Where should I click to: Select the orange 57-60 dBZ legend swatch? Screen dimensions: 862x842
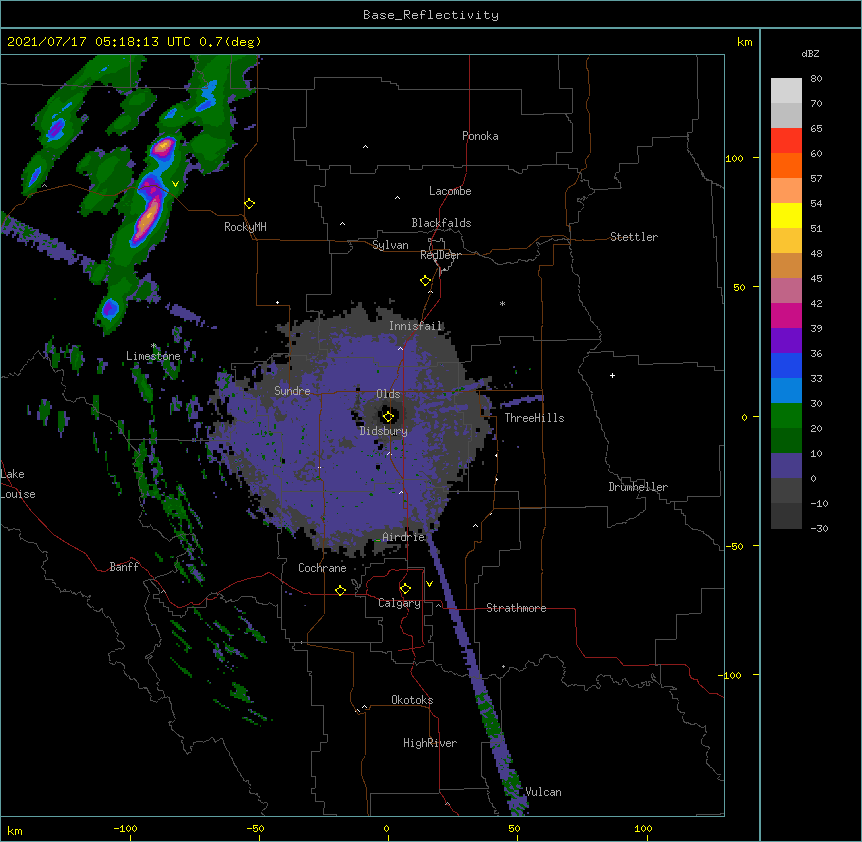[x=786, y=166]
